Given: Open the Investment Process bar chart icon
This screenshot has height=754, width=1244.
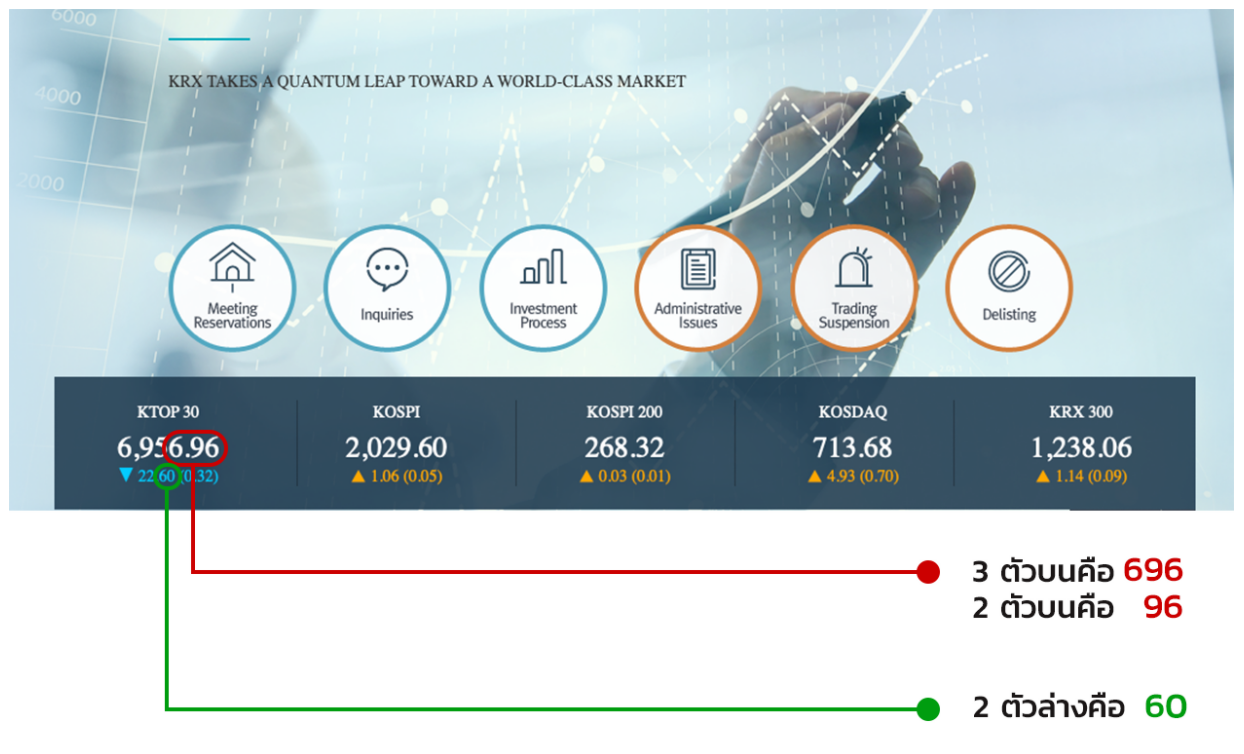Looking at the screenshot, I should (x=543, y=267).
